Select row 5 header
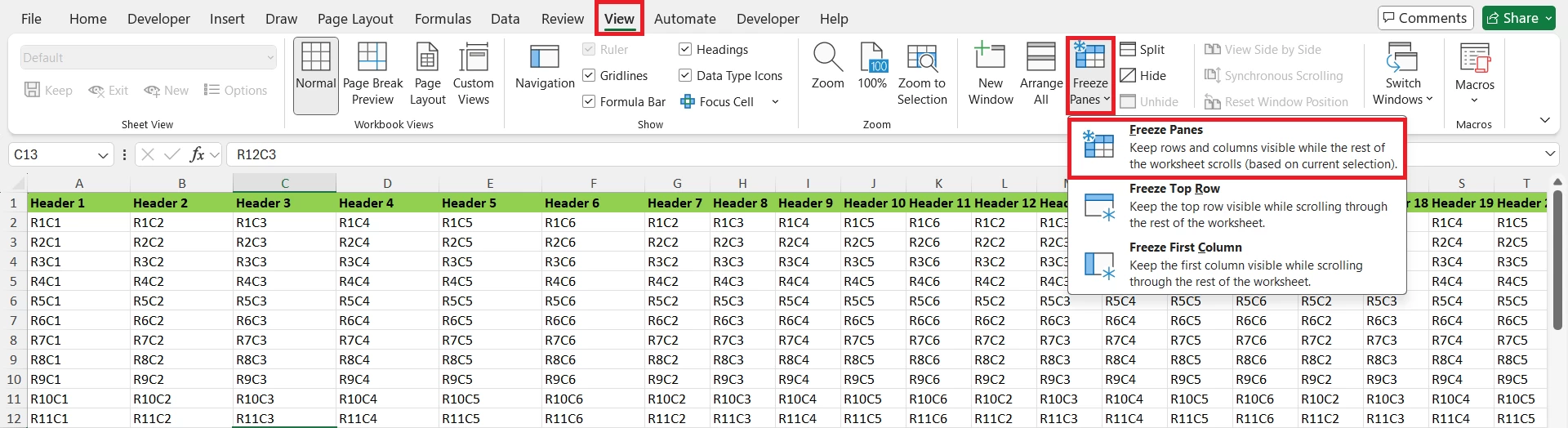 click(13, 281)
